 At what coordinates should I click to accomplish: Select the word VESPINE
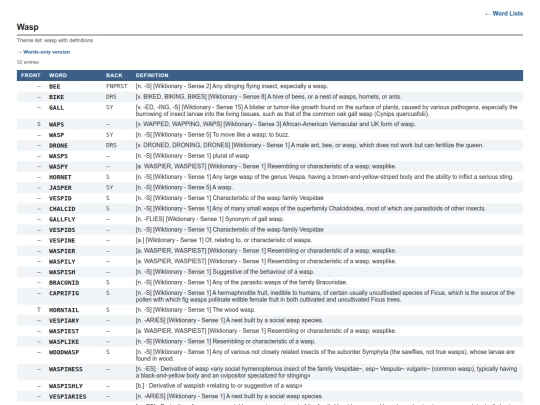62,240
